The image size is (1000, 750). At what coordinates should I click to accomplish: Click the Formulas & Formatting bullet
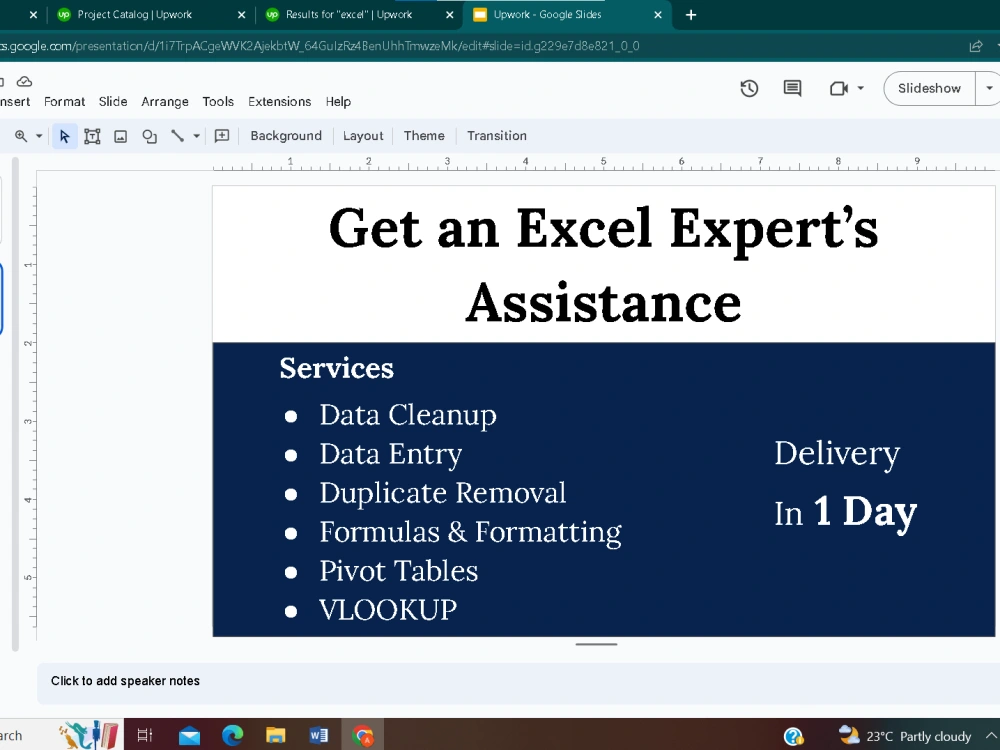471,532
